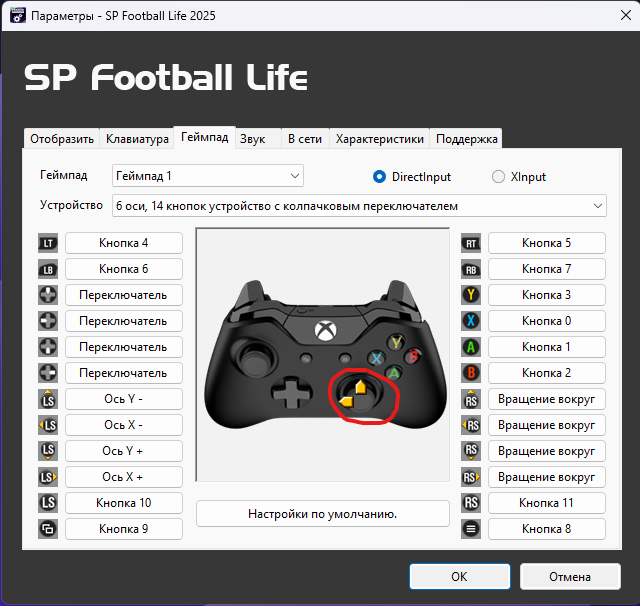Click the menu button icon beside Кнопка 8
Image resolution: width=640 pixels, height=606 pixels.
[471, 529]
